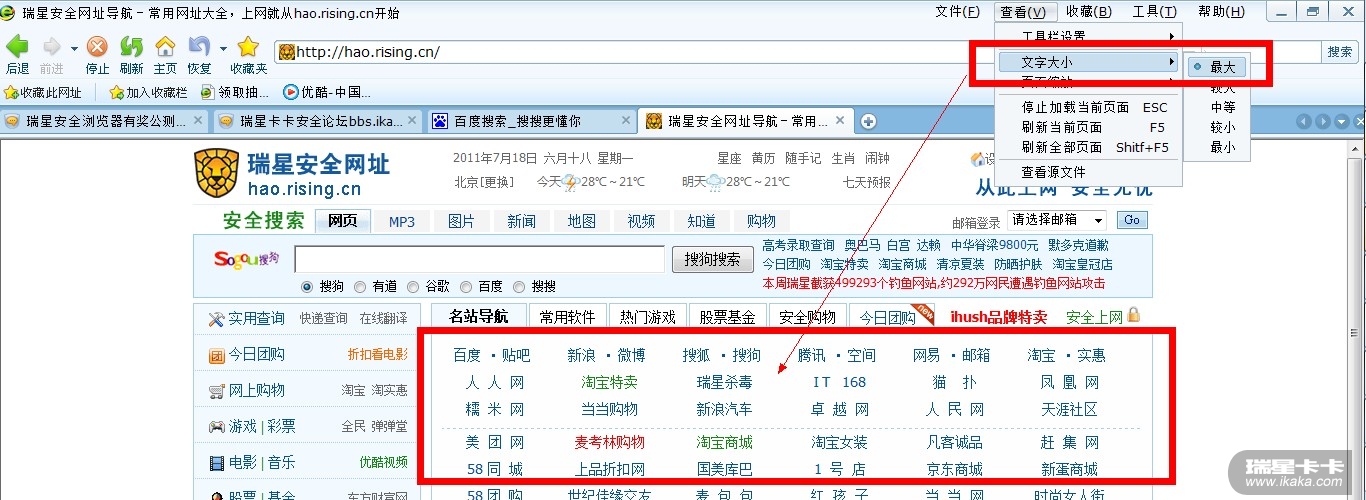The height and width of the screenshot is (500, 1366).
Task: Open the Favorites folder (收藏夹) star
Action: (x=248, y=47)
